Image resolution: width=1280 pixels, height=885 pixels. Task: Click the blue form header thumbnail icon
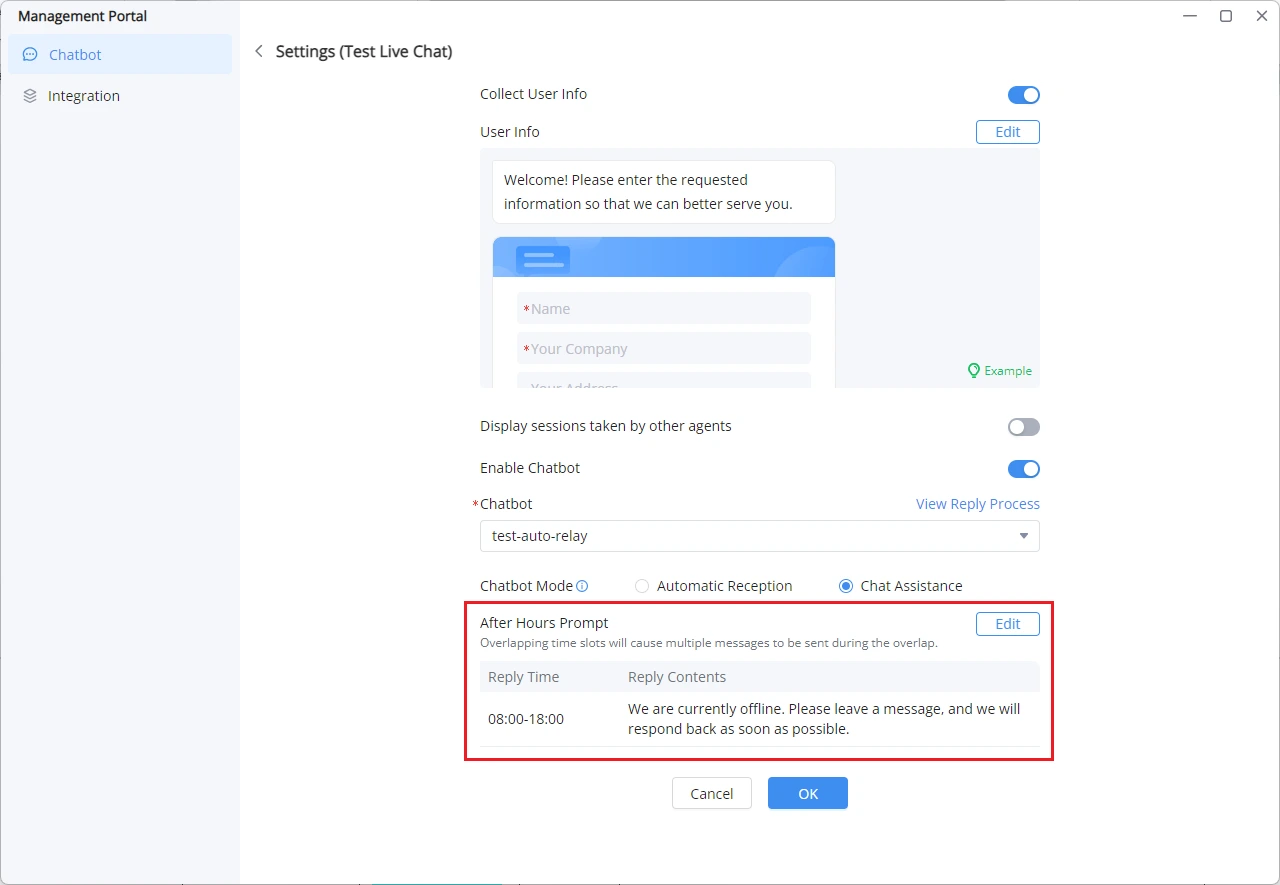[x=543, y=259]
